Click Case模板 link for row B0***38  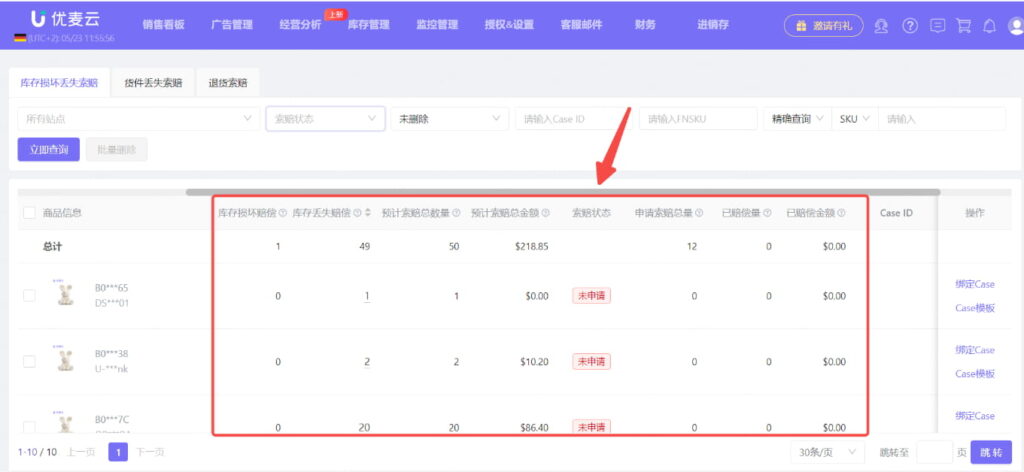[974, 374]
